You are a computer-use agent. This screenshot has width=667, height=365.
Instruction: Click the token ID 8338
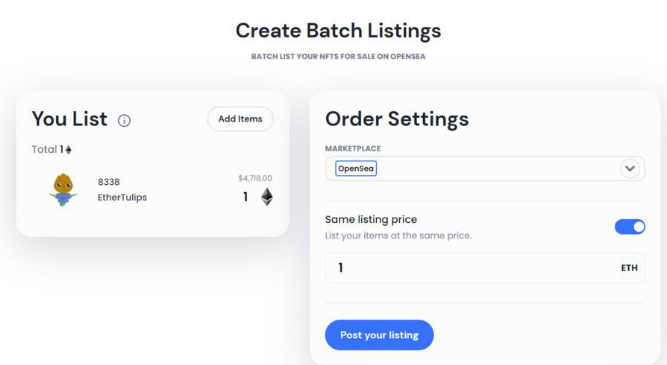[x=109, y=182]
